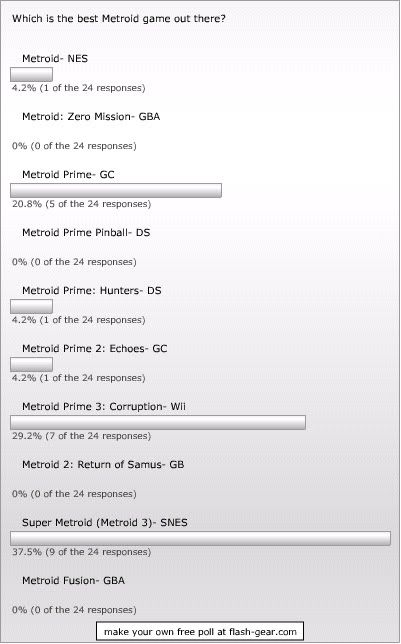Click the Metroid Prime 3: Corruption bar
The width and height of the screenshot is (401, 644).
point(158,422)
